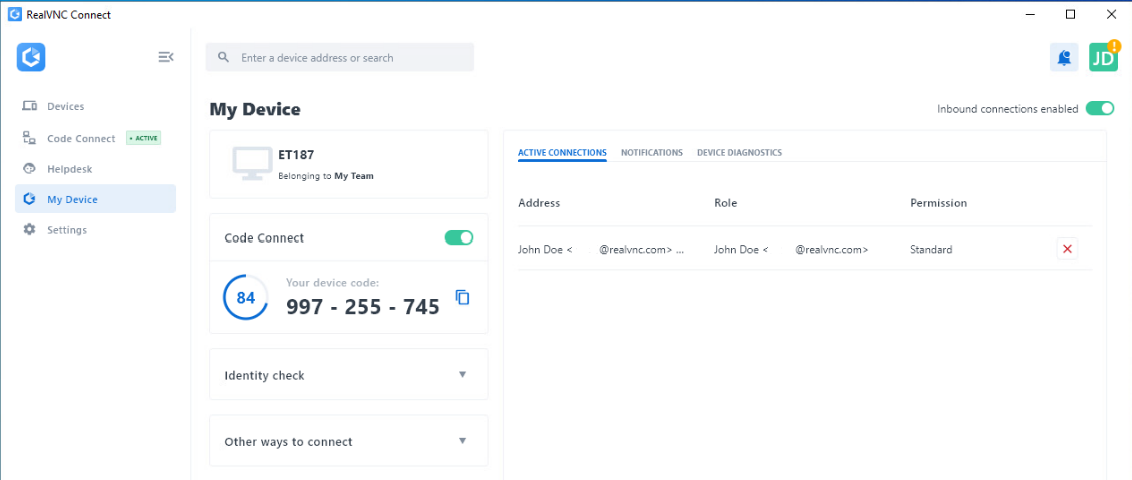This screenshot has height=480, width=1132.
Task: Click the device address search field
Action: (x=350, y=58)
